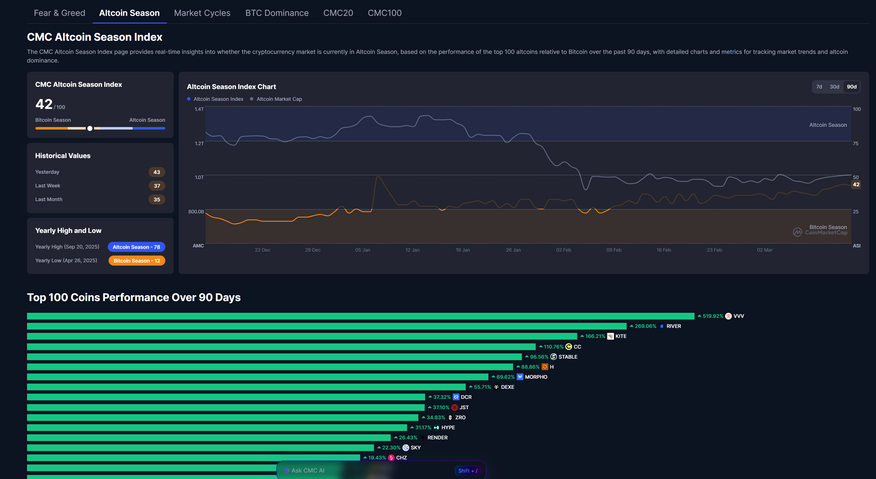Click the STABLE coin name
Screen dimensions: 876x479
[568, 357]
